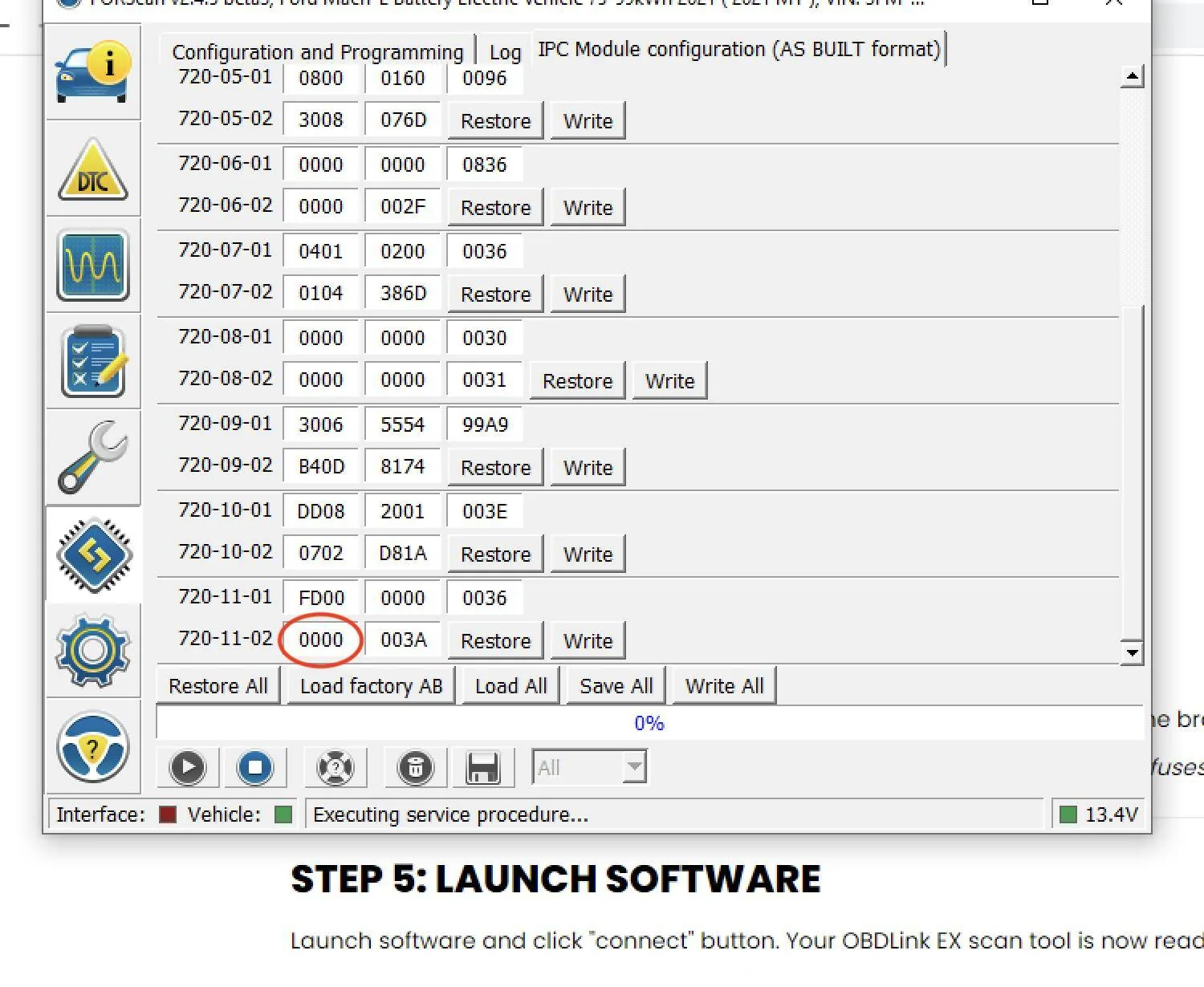The height and width of the screenshot is (987, 1204).
Task: Click the D81A field in row 720-10-02
Action: point(403,553)
